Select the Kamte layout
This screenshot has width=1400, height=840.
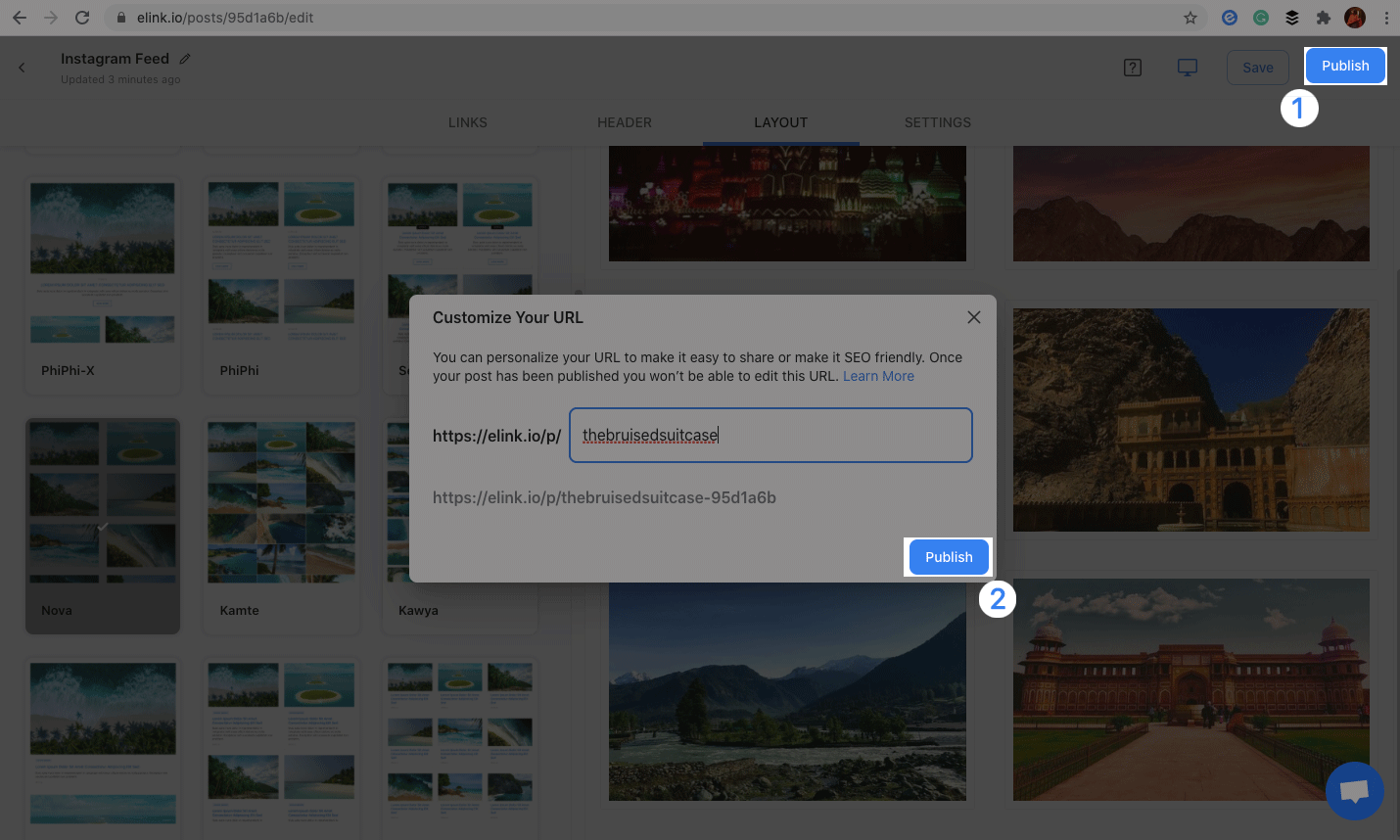pyautogui.click(x=281, y=526)
